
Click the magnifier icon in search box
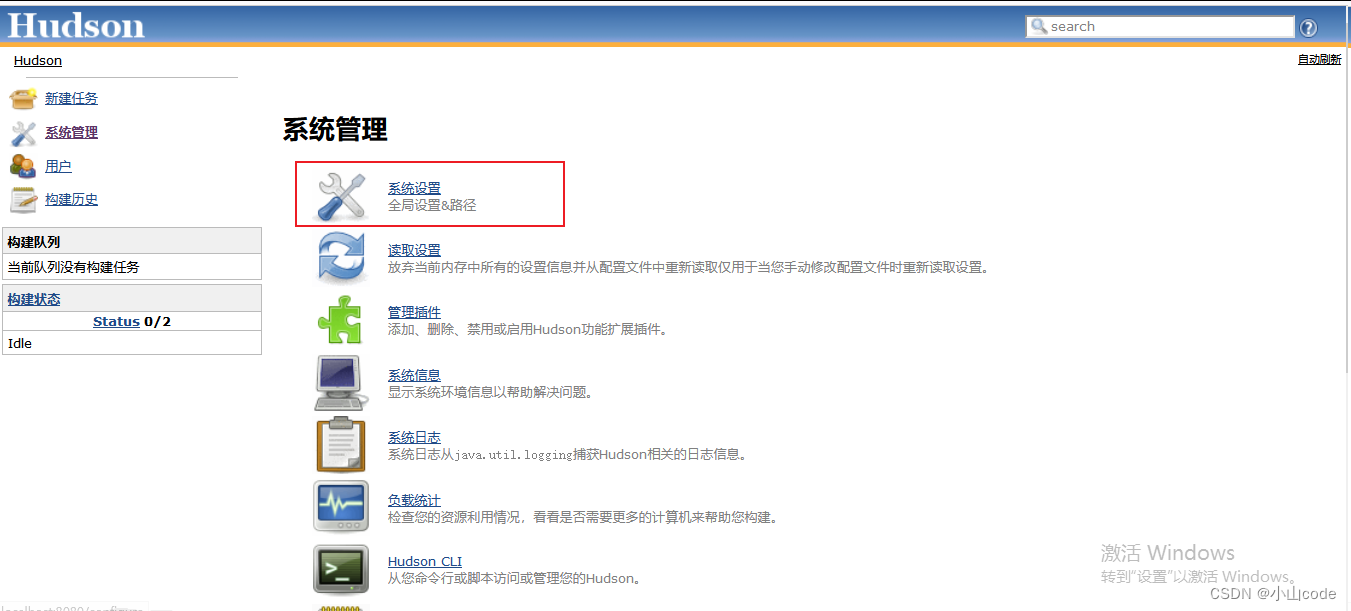[x=1039, y=26]
